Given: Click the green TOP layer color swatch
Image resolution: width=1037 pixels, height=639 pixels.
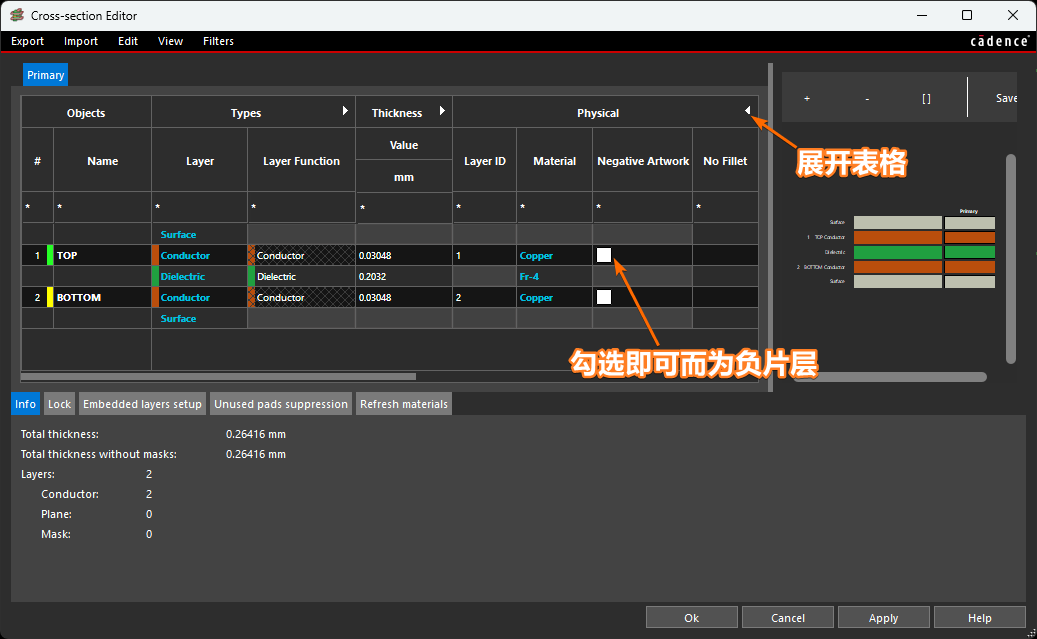Looking at the screenshot, I should pos(50,256).
